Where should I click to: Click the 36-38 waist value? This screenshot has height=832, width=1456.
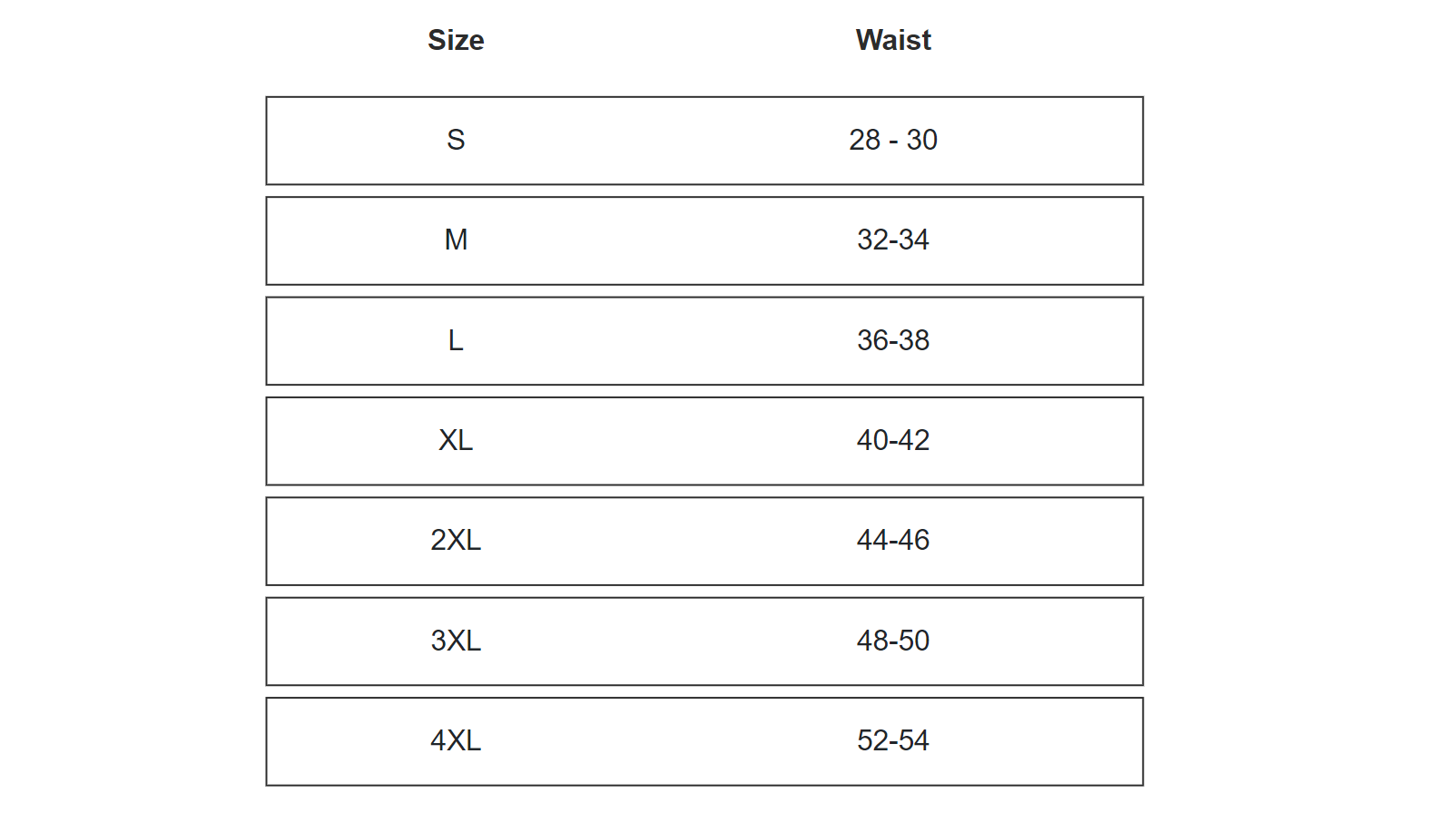pyautogui.click(x=893, y=340)
